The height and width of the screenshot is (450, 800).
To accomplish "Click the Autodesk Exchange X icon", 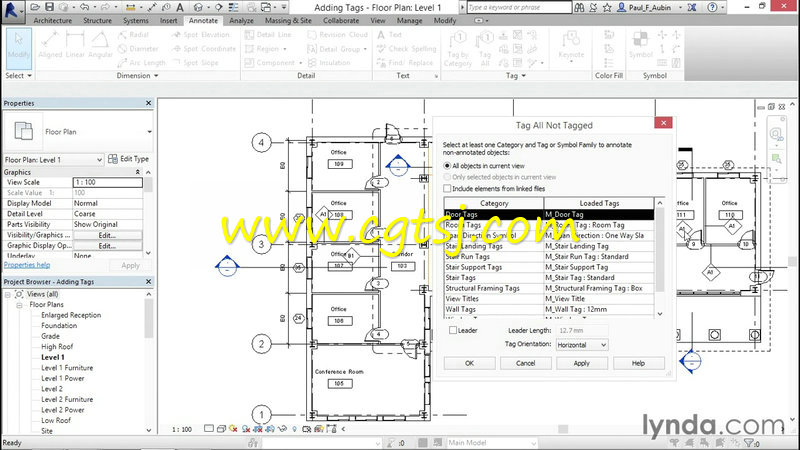I will pyautogui.click(x=692, y=8).
